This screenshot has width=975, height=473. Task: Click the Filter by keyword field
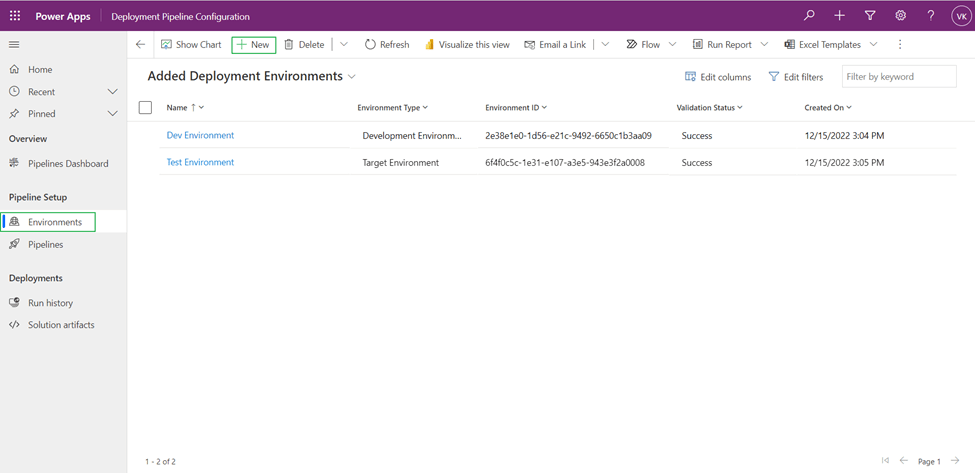898,77
